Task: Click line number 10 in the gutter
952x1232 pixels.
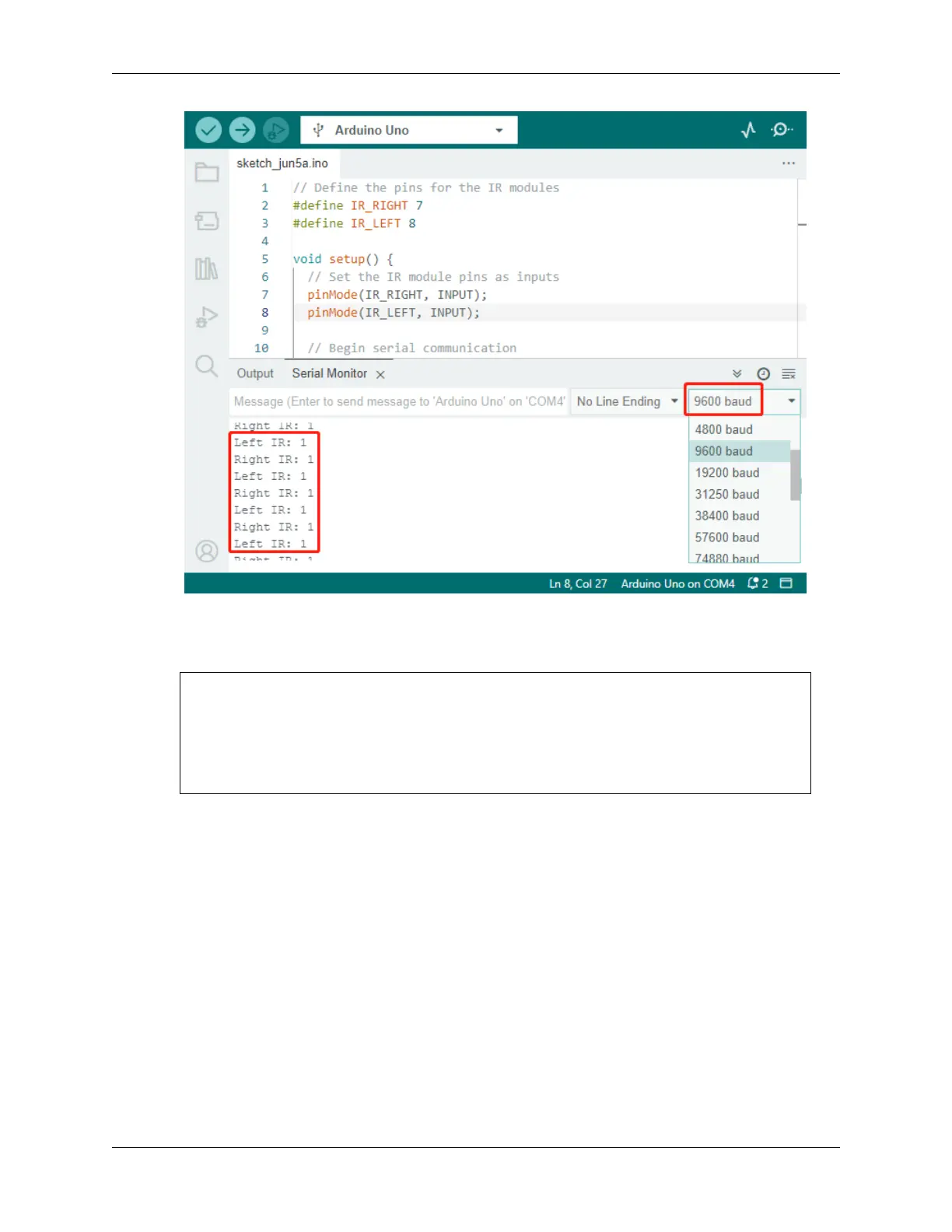Action: (261, 348)
